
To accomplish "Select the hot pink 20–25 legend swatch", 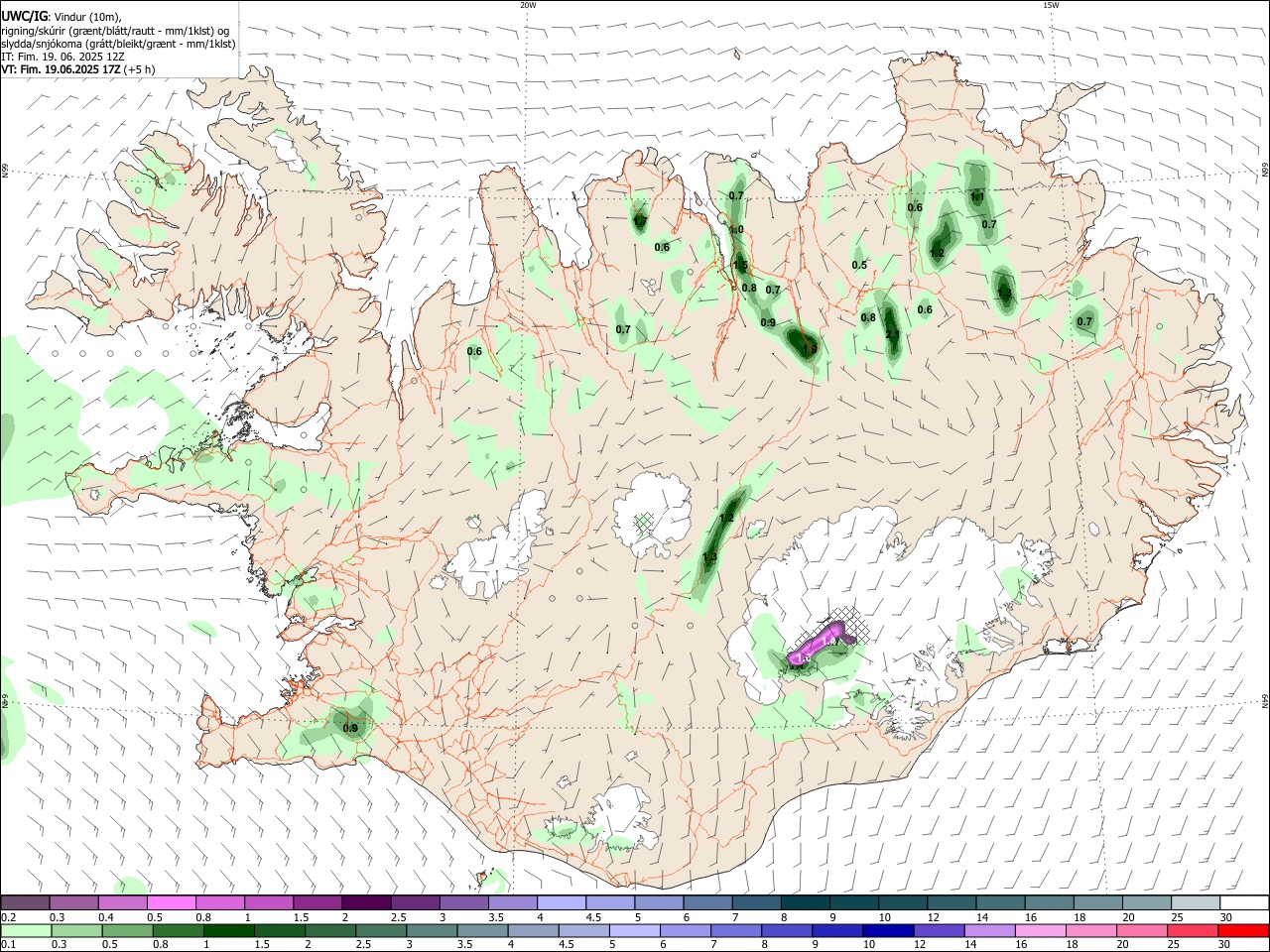I will (1143, 931).
